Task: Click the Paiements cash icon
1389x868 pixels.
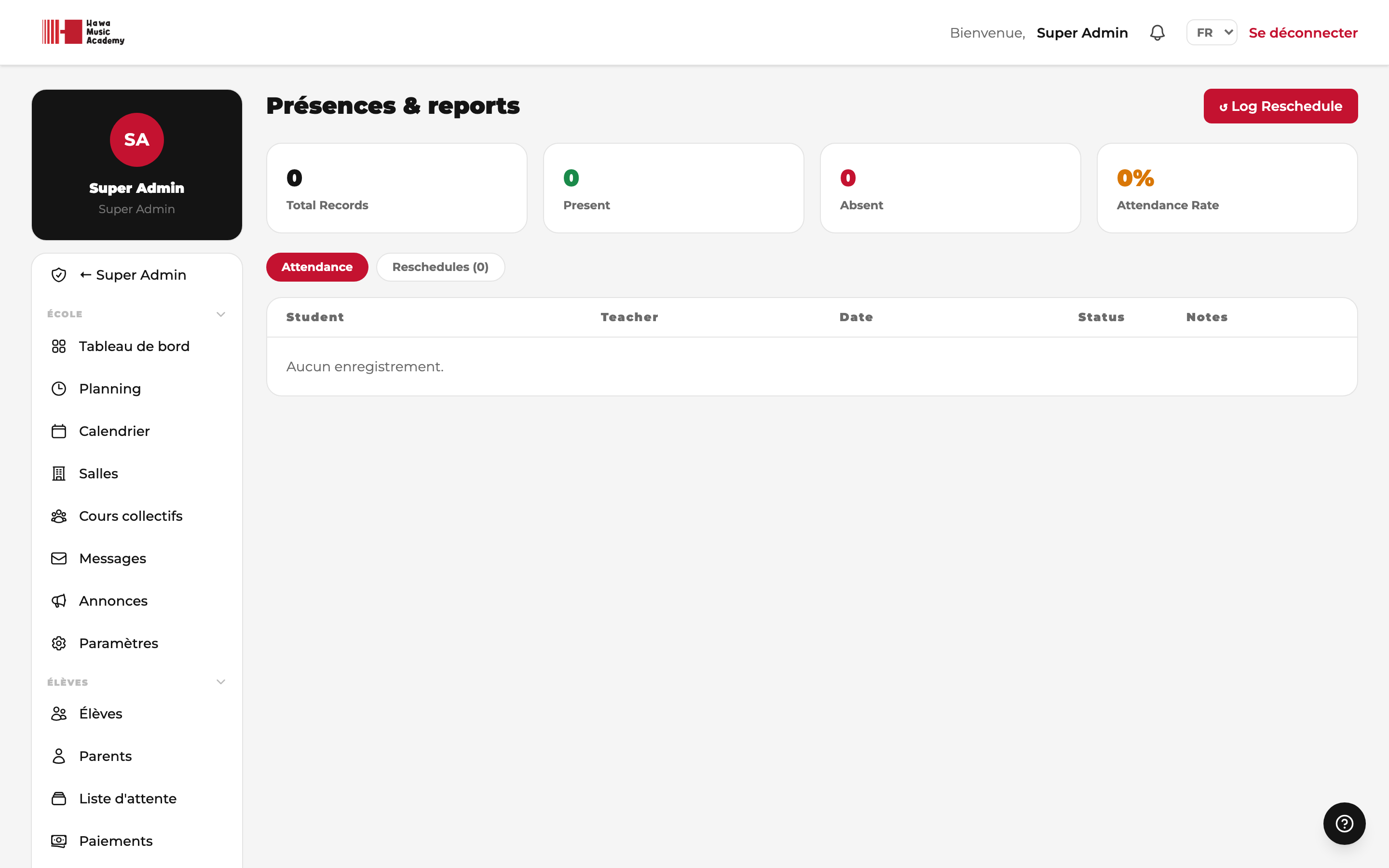Action: click(58, 841)
